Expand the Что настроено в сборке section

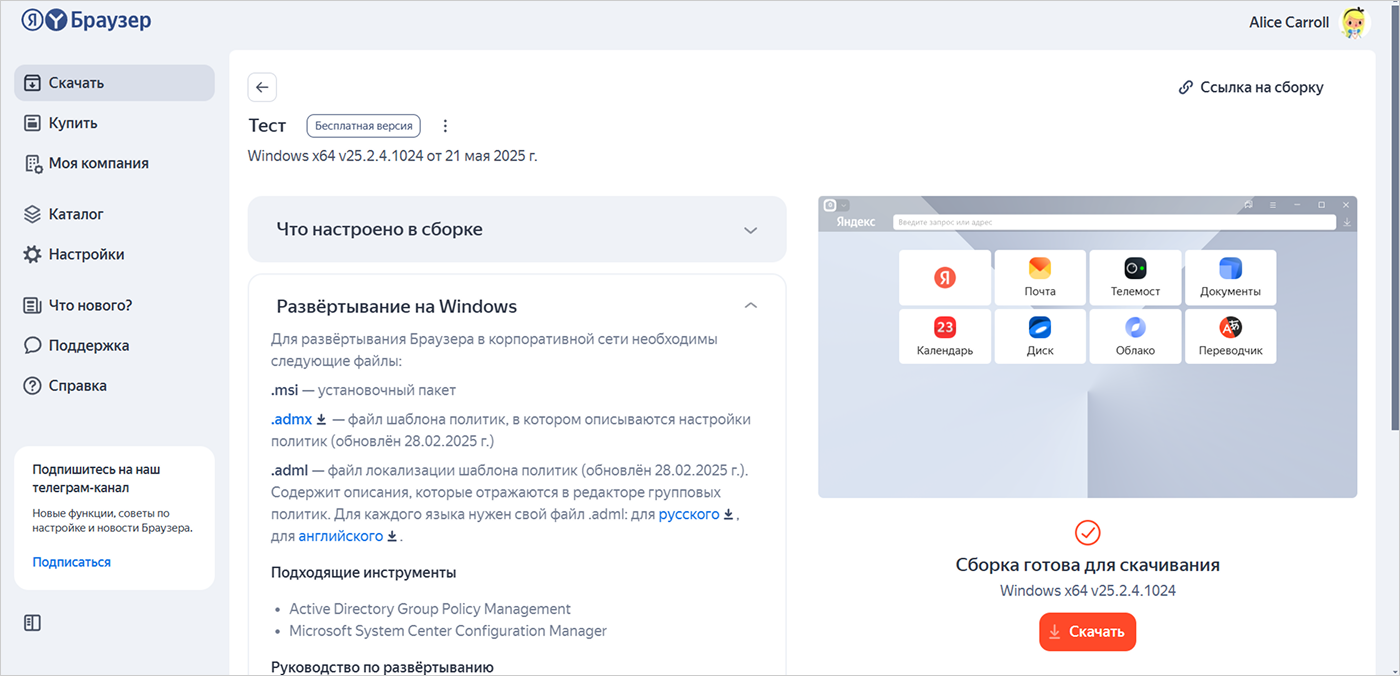[x=751, y=230]
